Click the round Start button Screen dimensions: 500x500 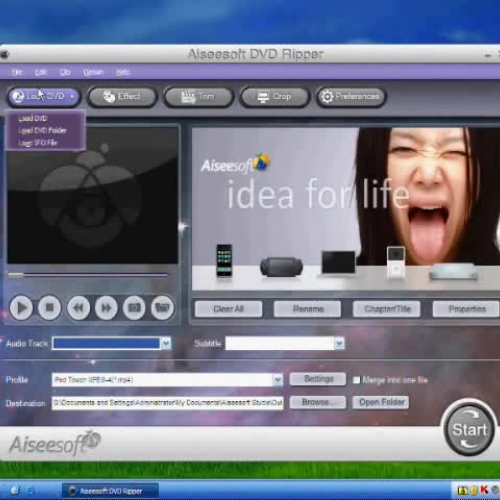coord(469,429)
